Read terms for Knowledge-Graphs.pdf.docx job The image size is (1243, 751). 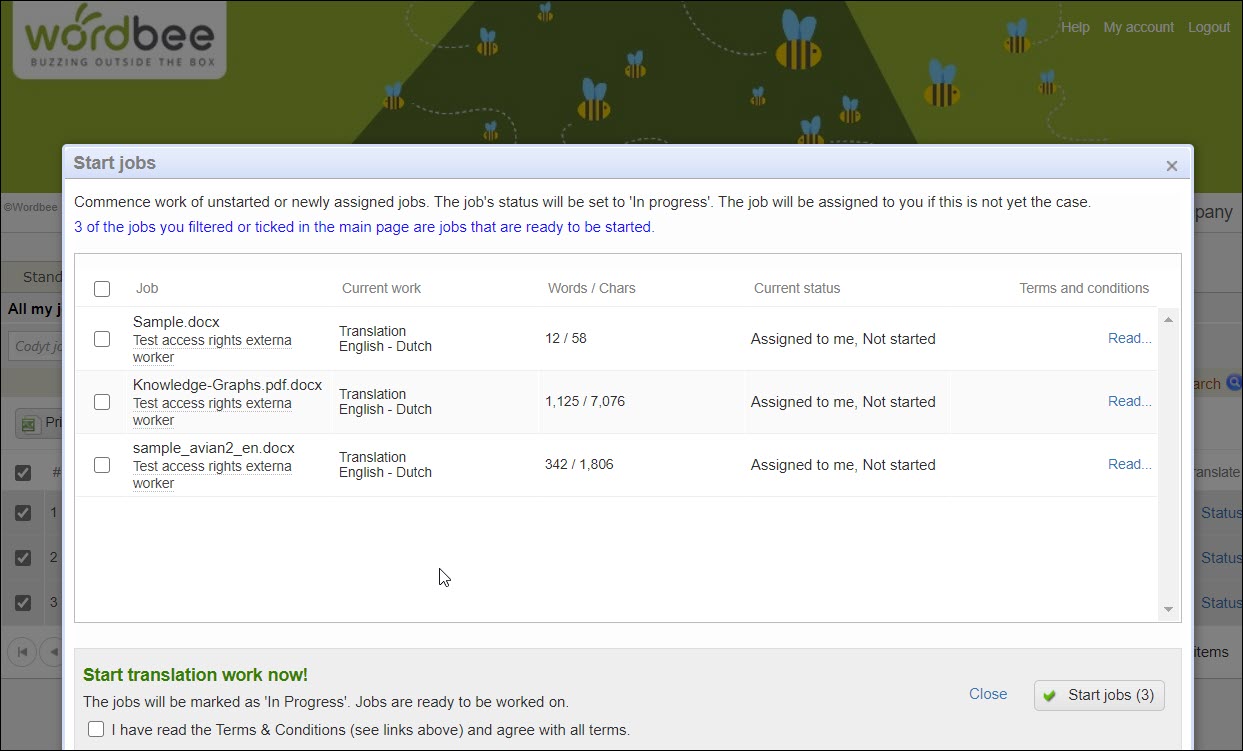tap(1129, 401)
